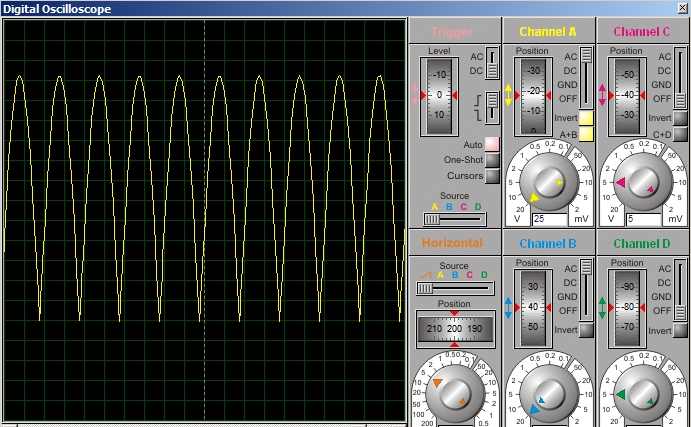
Task: Toggle the C+D sum button
Action: (x=680, y=134)
